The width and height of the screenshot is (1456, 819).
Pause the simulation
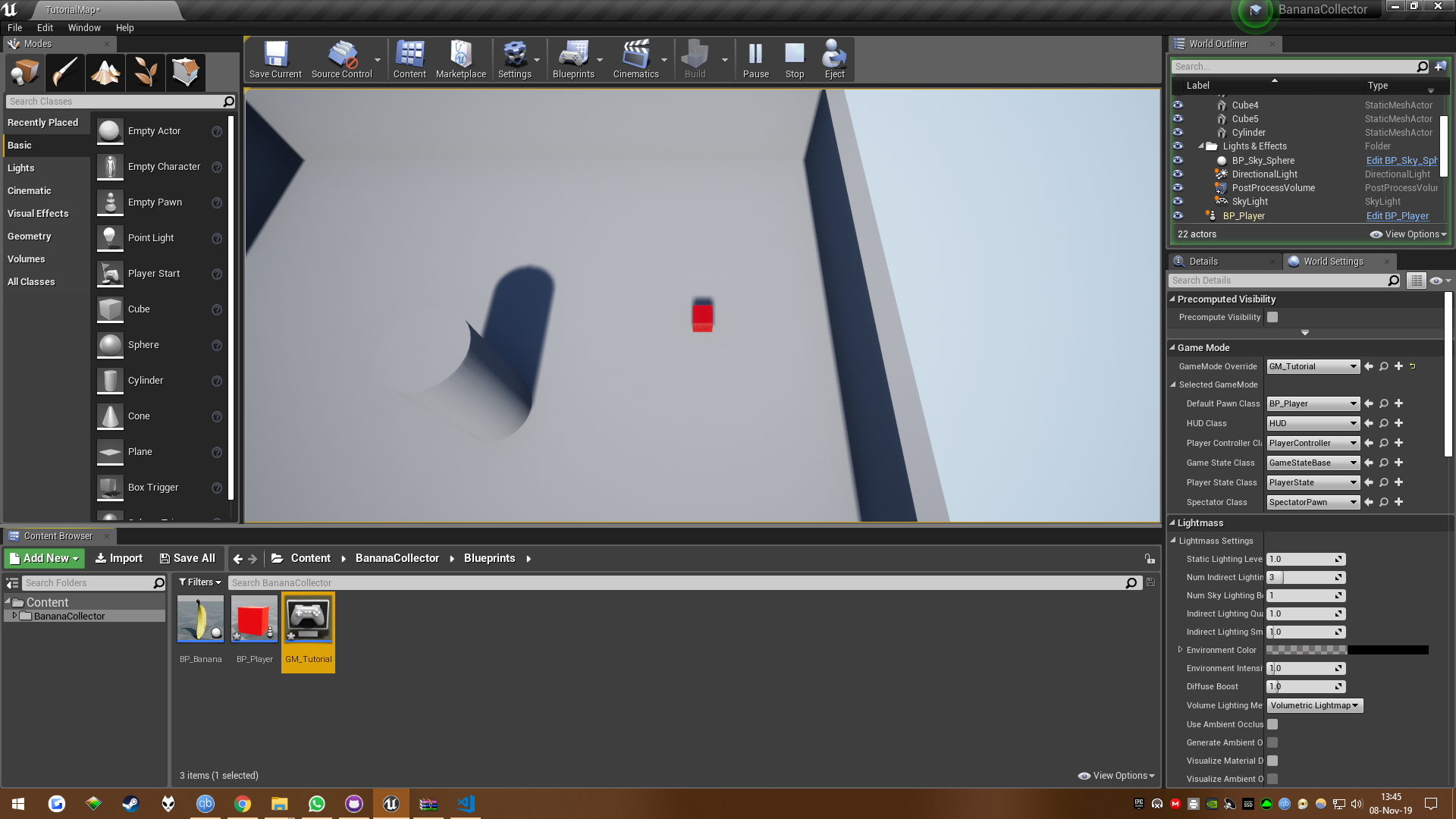(x=755, y=59)
